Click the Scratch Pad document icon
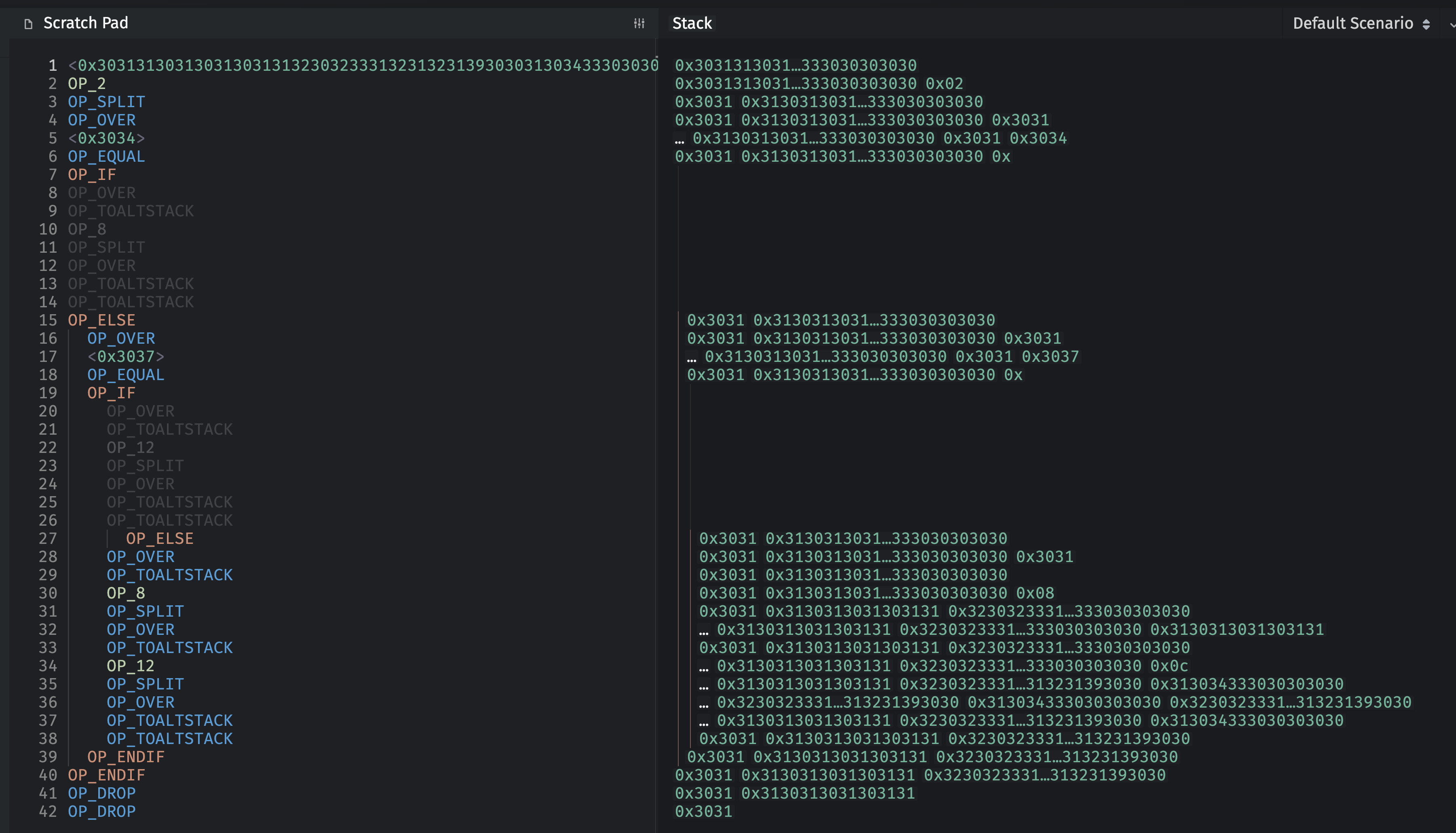1456x833 pixels. coord(28,24)
